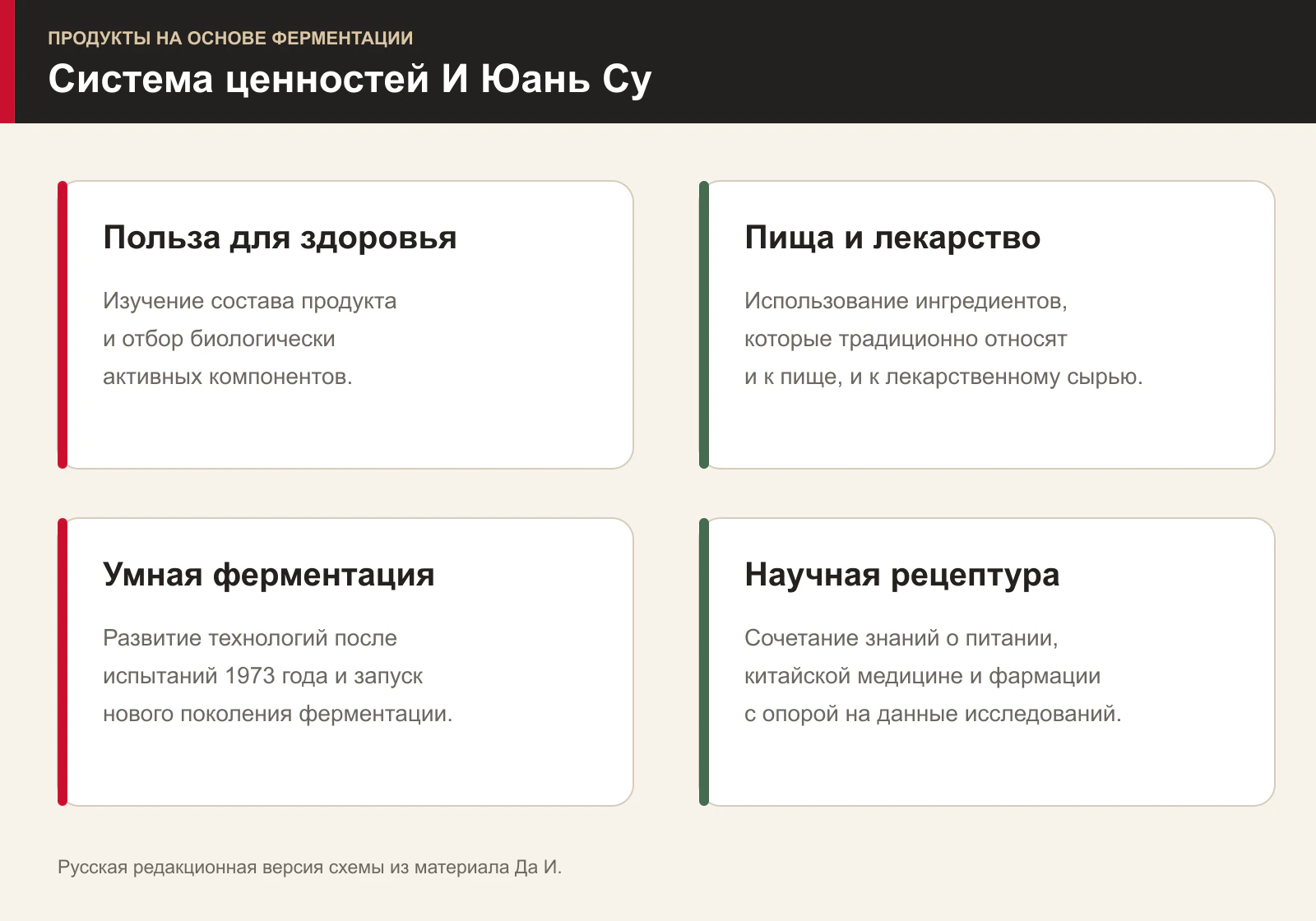Click the line 'испытаний 1973 года и запуск'
Viewport: 1316px width, 921px height.
[262, 676]
